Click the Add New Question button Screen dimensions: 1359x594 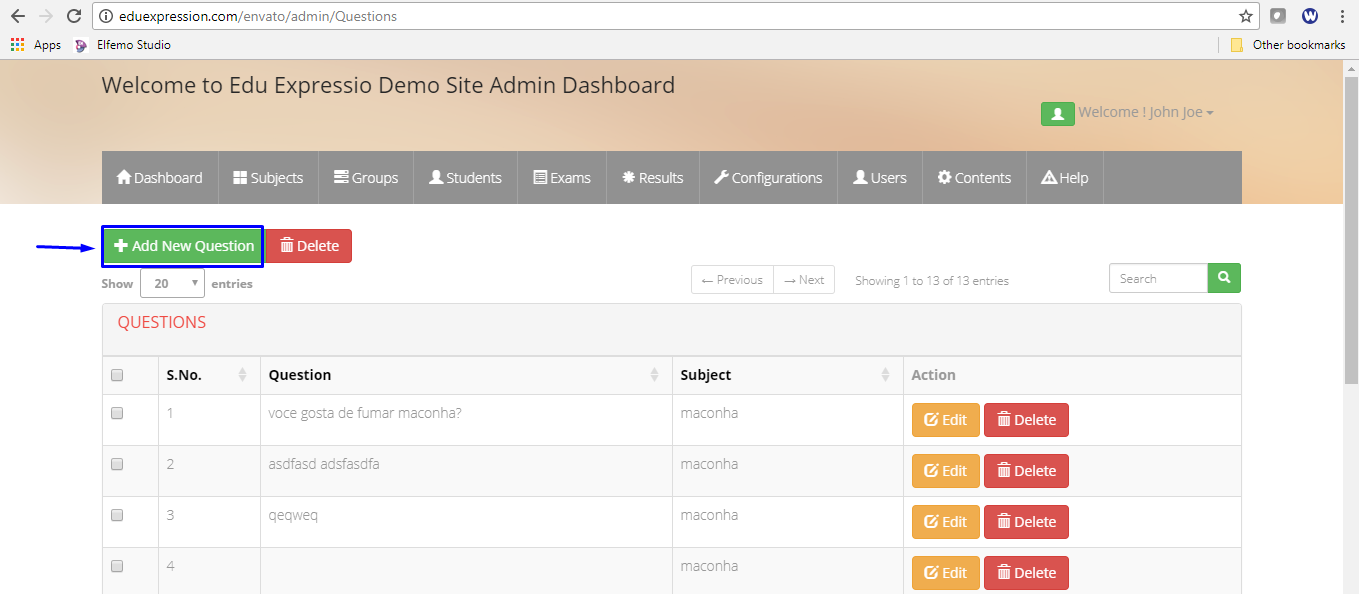click(182, 246)
